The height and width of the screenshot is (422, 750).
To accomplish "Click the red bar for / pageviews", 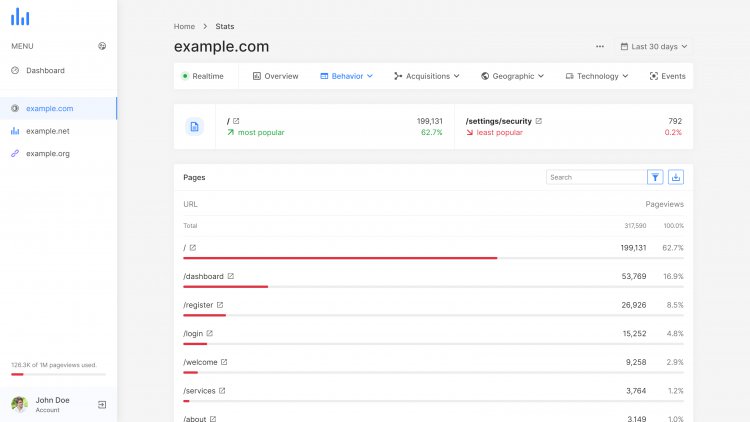I will click(x=340, y=258).
